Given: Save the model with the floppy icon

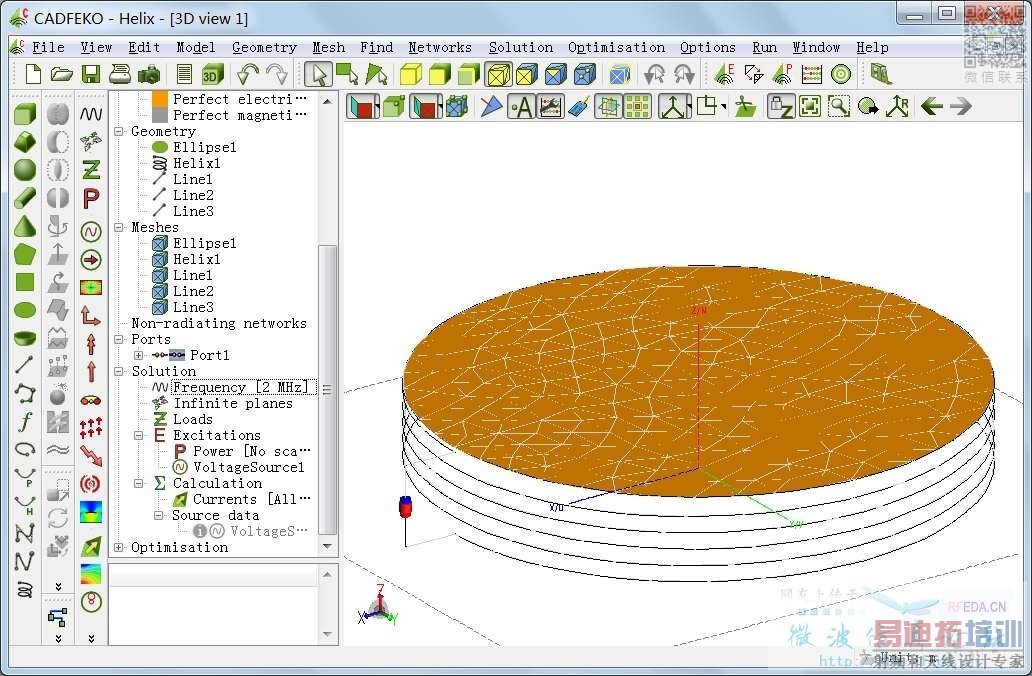Looking at the screenshot, I should pos(91,74).
